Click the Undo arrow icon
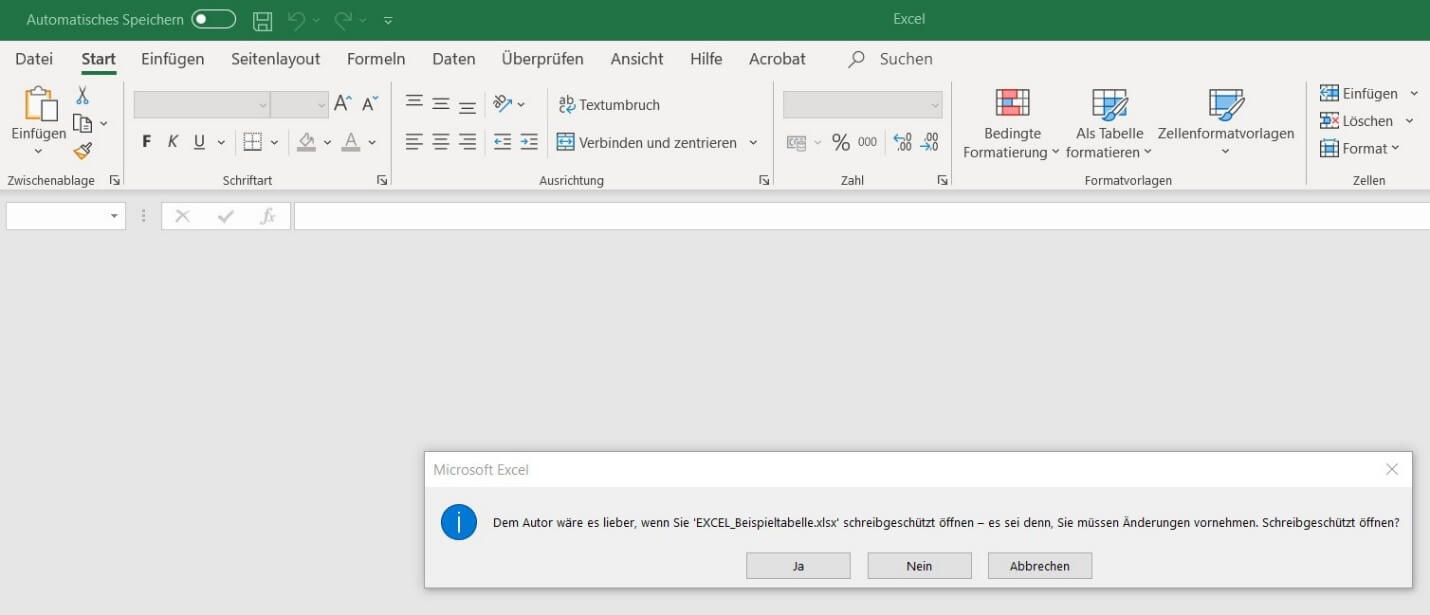The width and height of the screenshot is (1430, 615). (296, 20)
